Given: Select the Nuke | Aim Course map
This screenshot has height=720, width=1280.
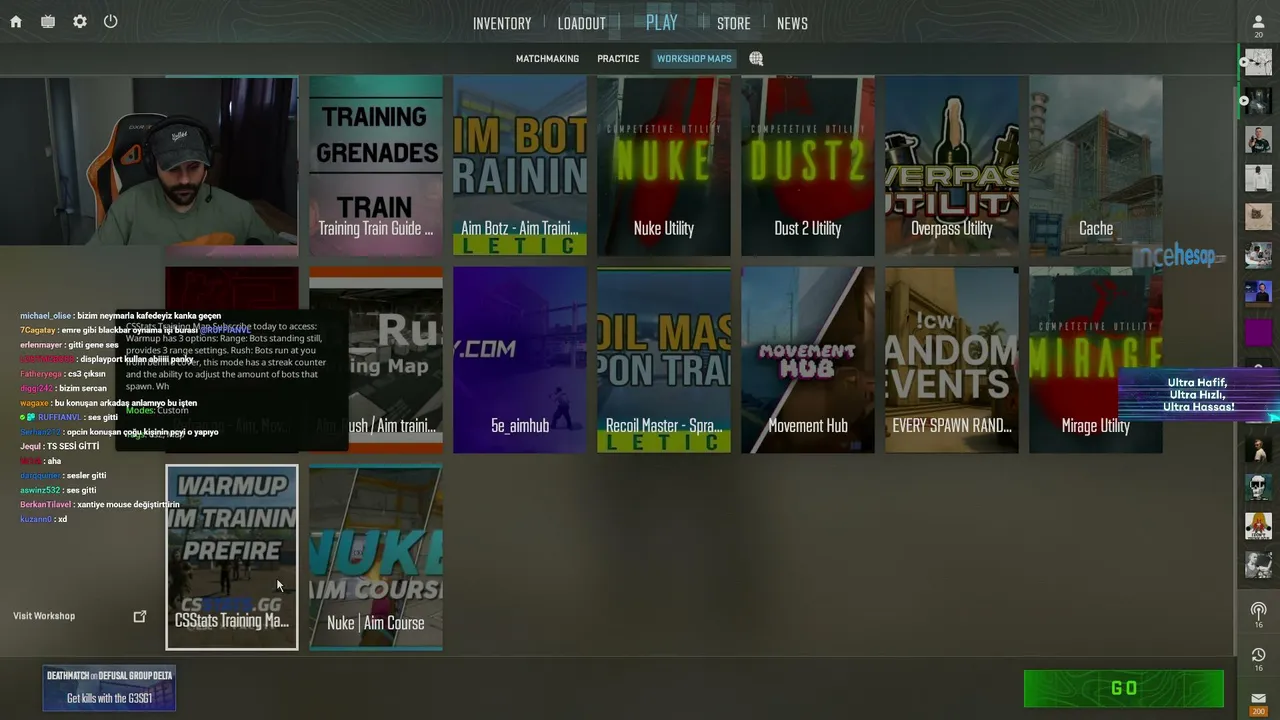Looking at the screenshot, I should [376, 557].
